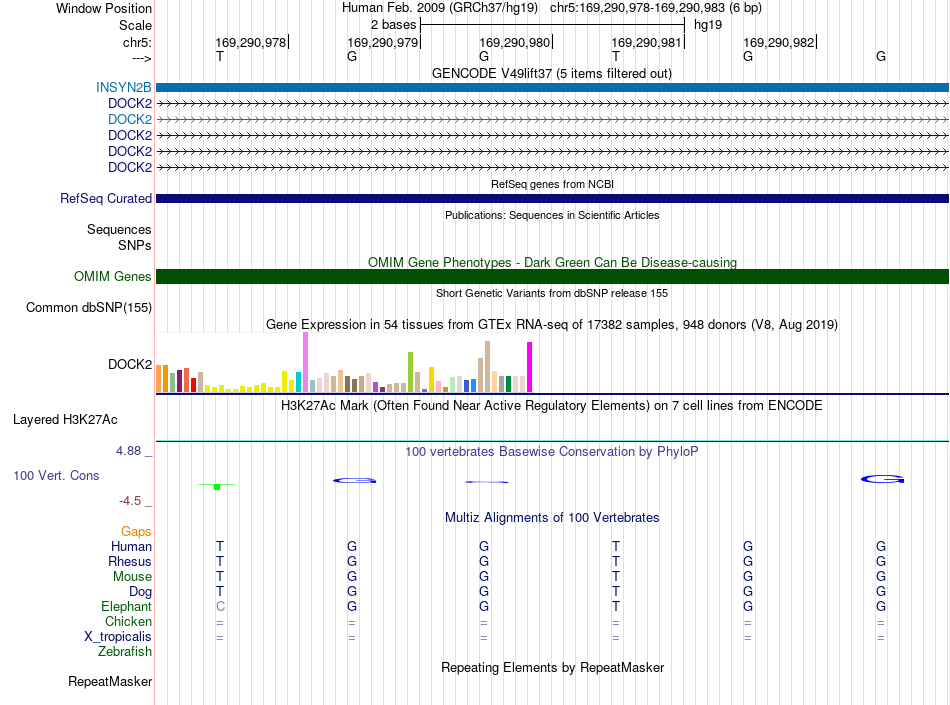
Task: Select the Zebrafish alignment row label
Action: point(125,652)
